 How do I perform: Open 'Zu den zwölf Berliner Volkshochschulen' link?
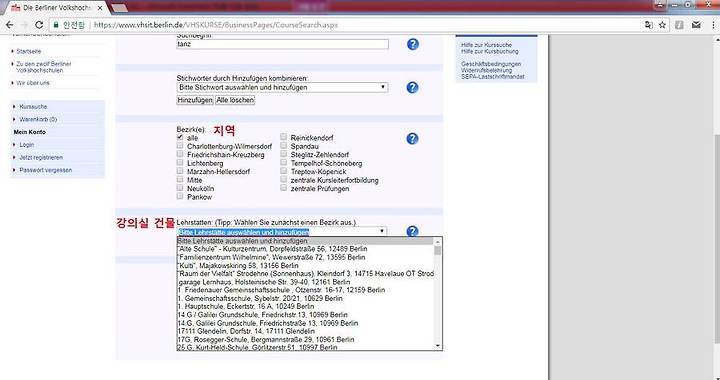click(44, 67)
